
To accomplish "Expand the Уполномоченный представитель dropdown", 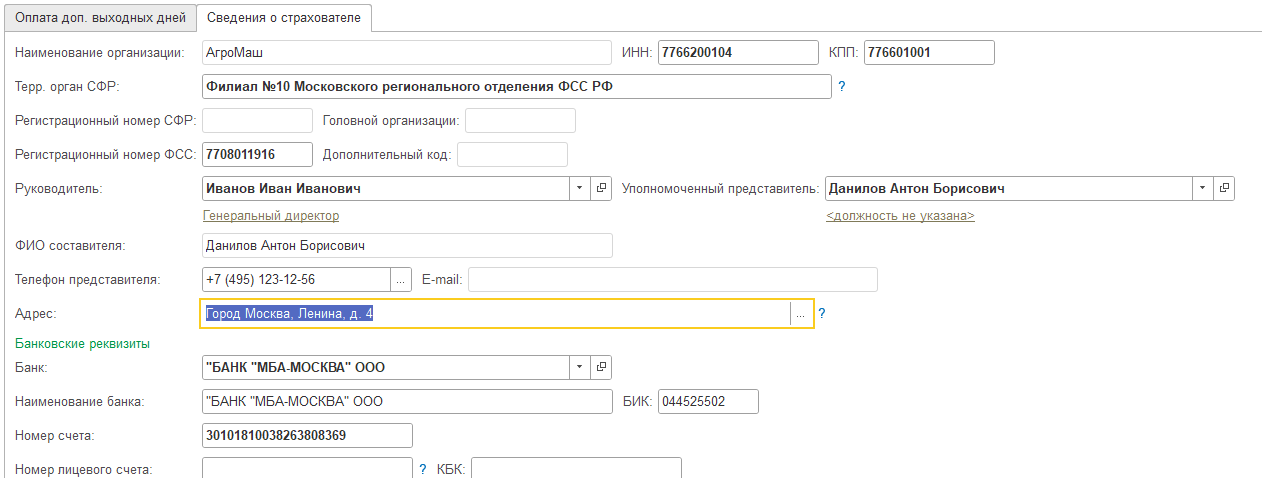I will [1203, 188].
